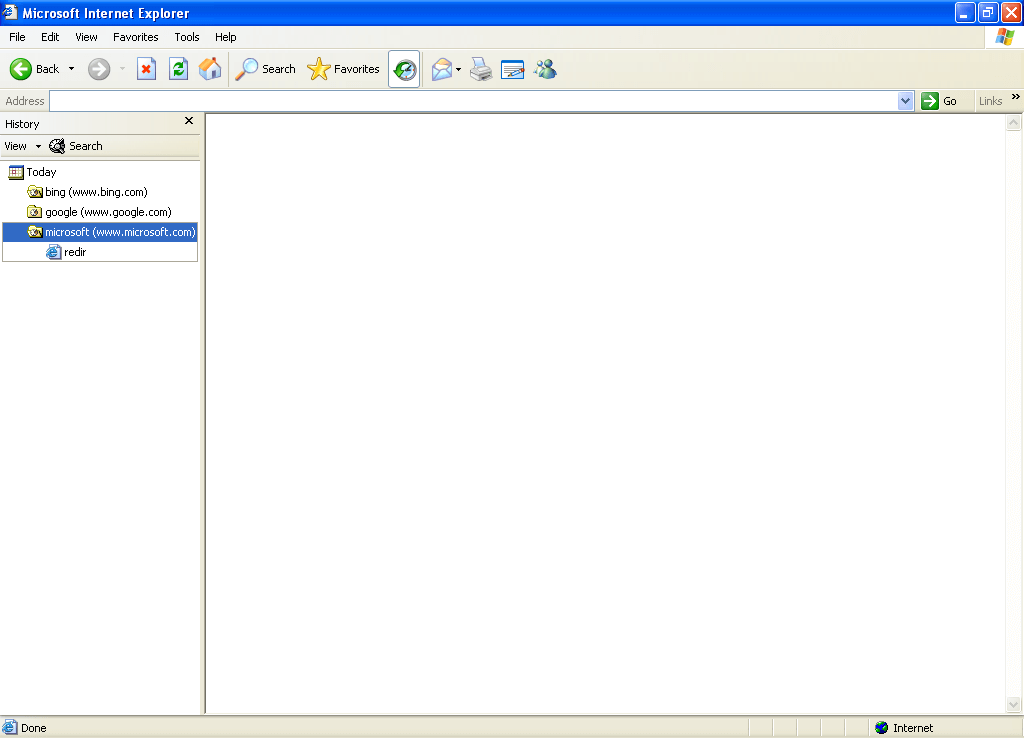Click the Forward arrow button
The image size is (1024, 738).
point(99,69)
